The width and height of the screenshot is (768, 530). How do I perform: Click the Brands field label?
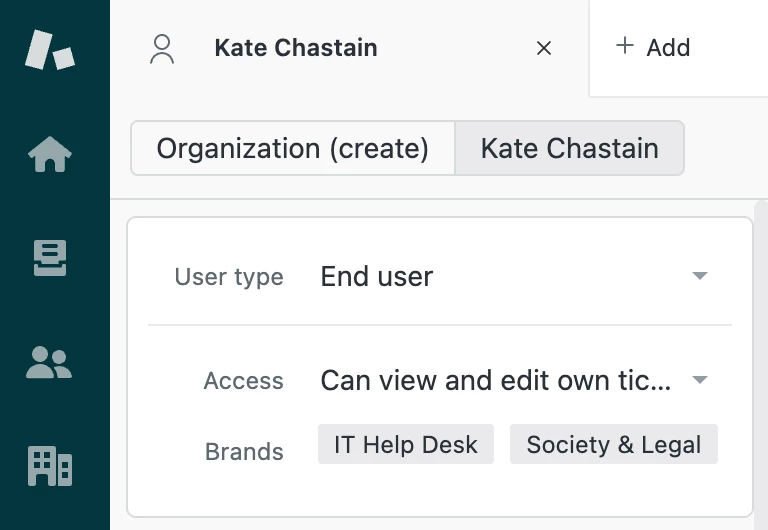(244, 451)
